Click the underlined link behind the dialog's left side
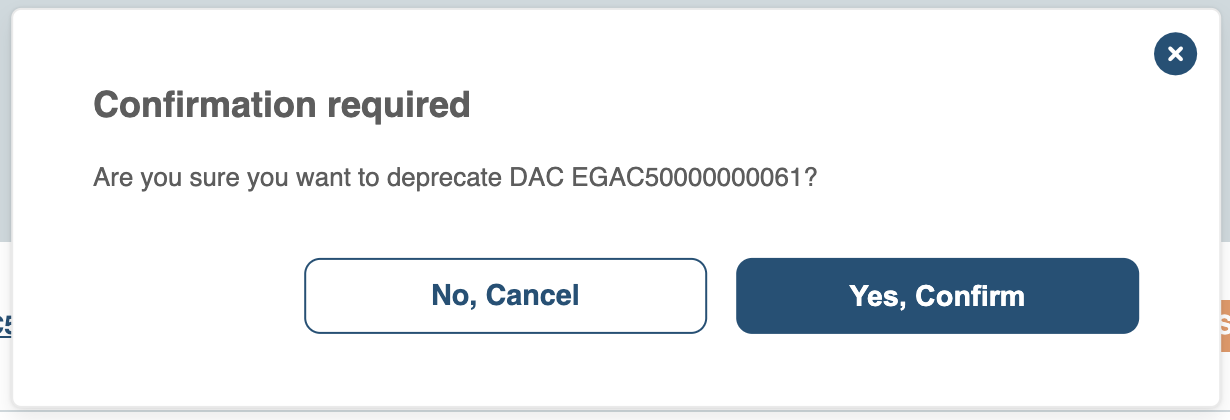The height and width of the screenshot is (420, 1230). pyautogui.click(x=5, y=325)
